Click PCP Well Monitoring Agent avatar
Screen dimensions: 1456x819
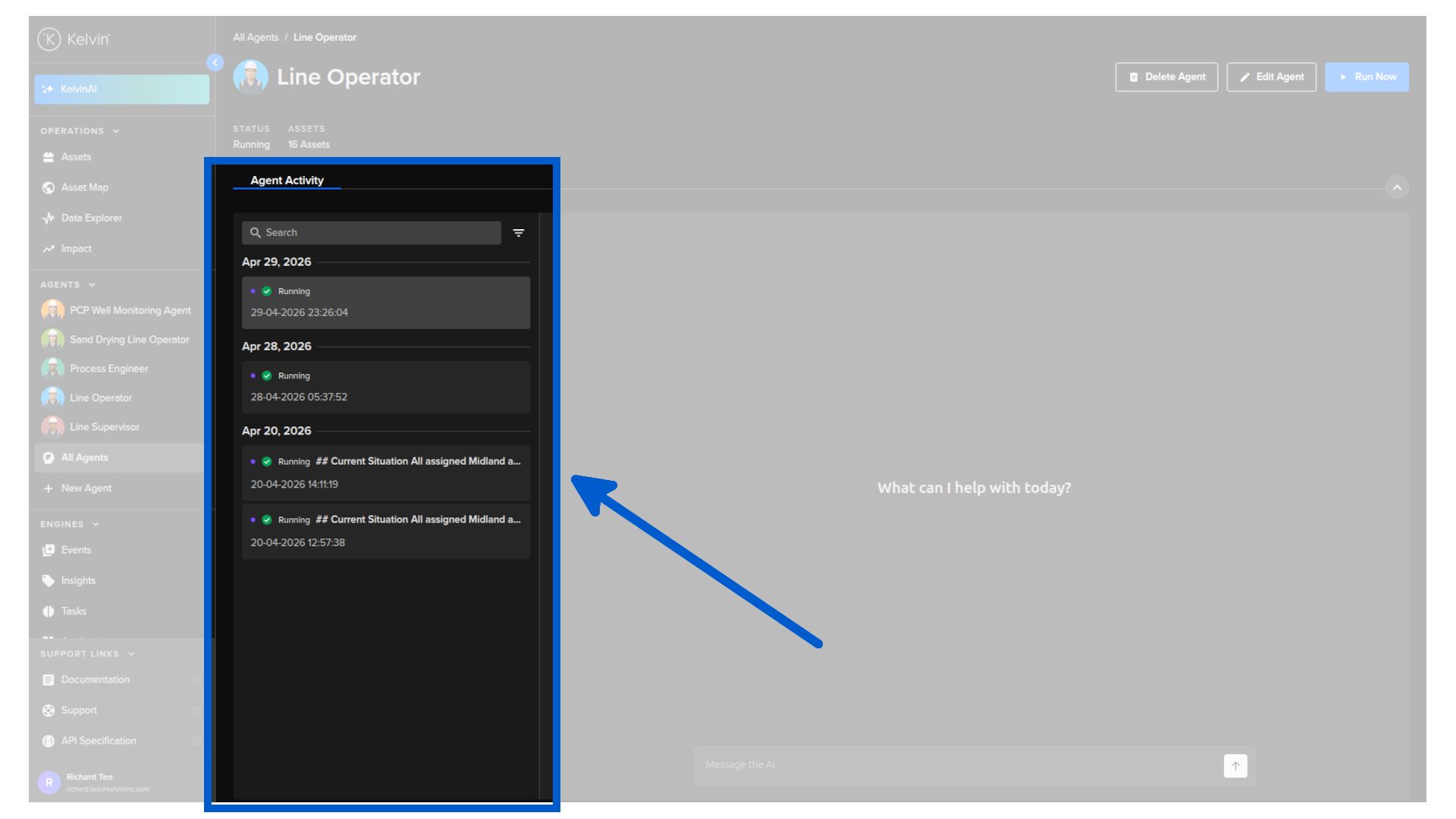[x=52, y=310]
